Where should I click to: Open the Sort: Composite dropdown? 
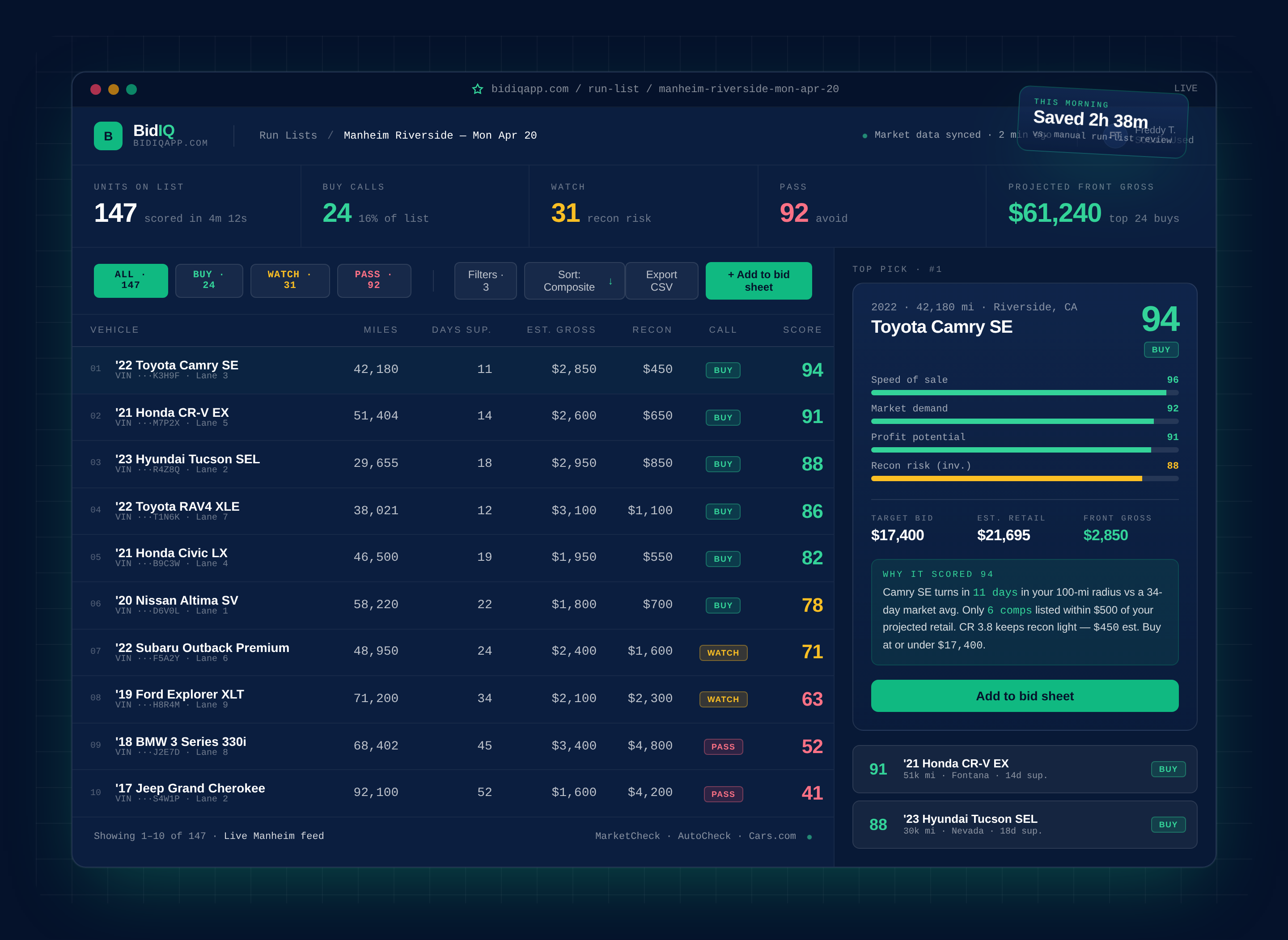pos(573,280)
